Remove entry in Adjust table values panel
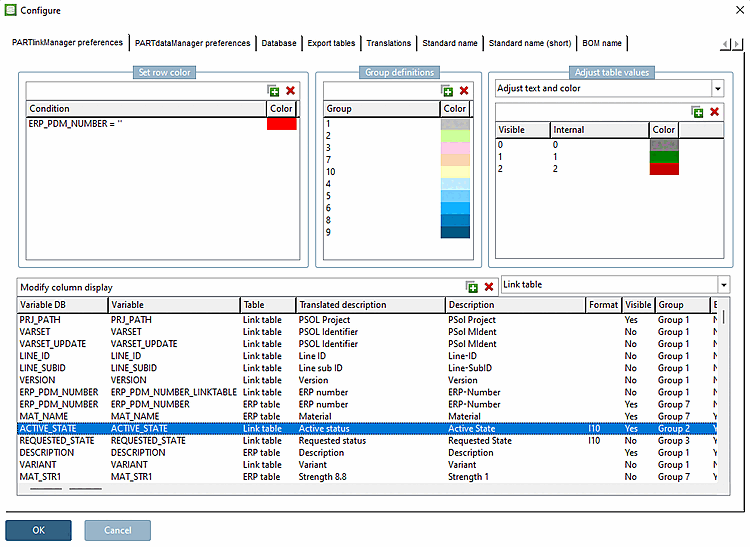750x547 pixels. coord(714,112)
